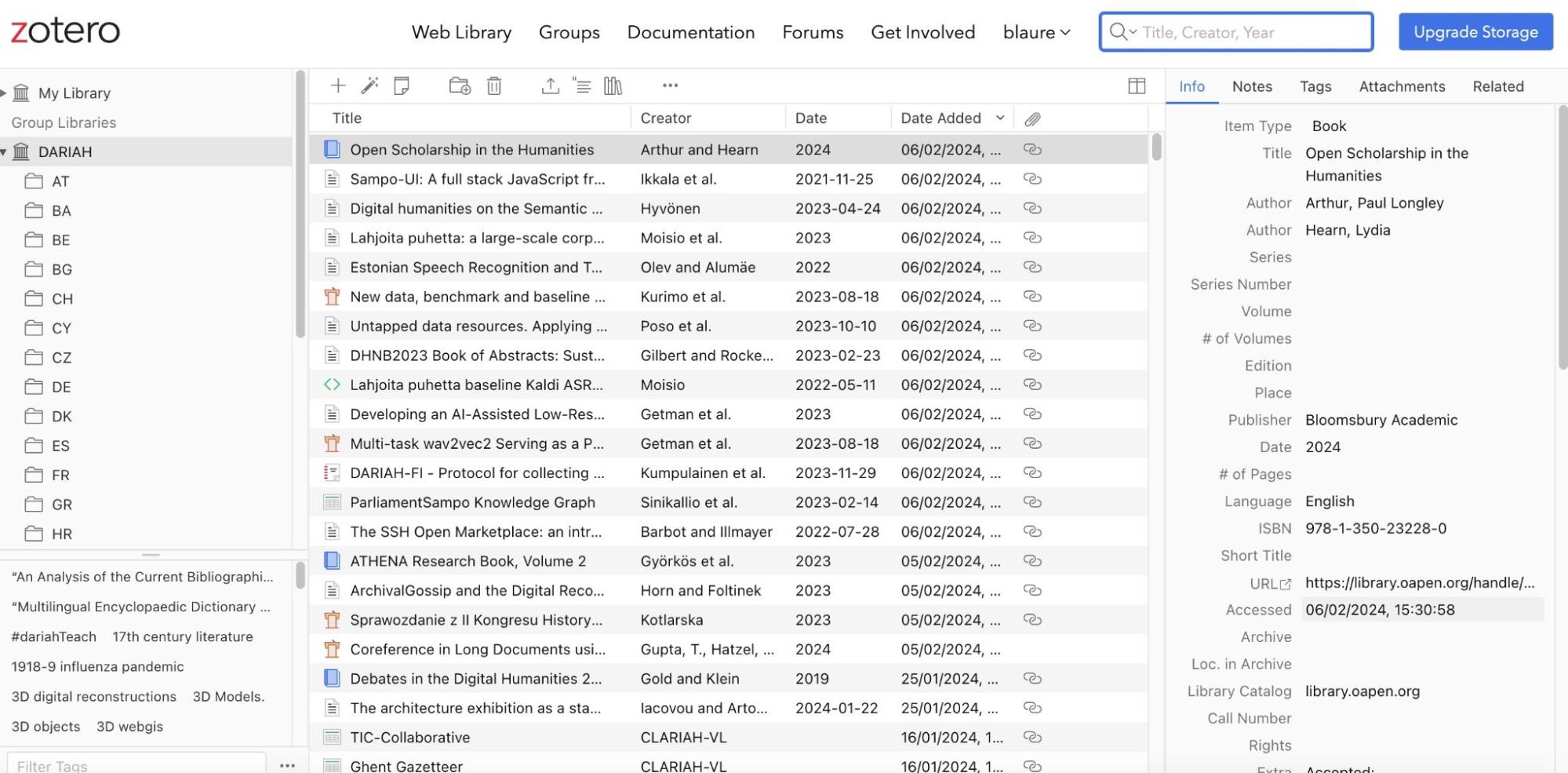Switch to the Attachments tab
This screenshot has height=773, width=1568.
pos(1402,86)
